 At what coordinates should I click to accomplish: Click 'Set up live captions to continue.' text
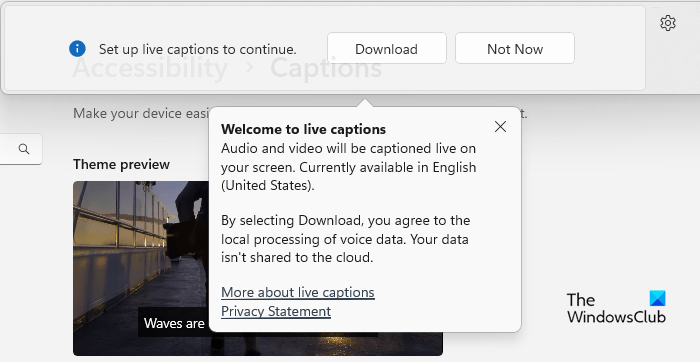tap(198, 49)
